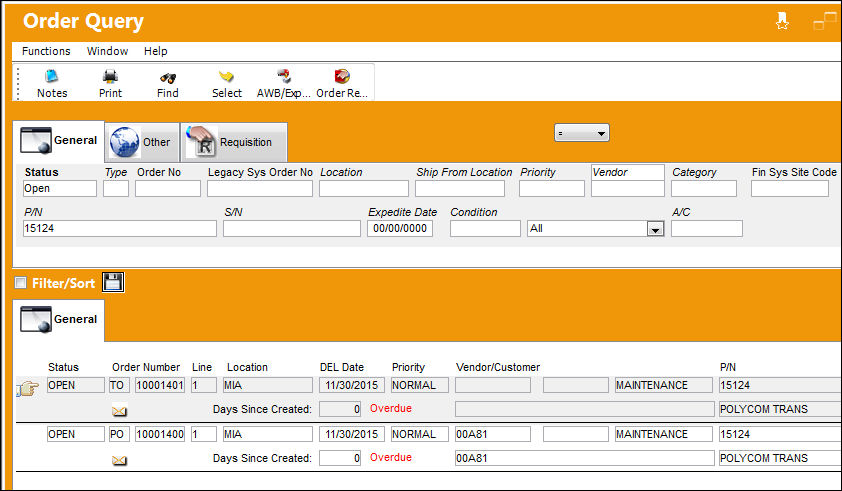Click the Category input field
842x491 pixels.
704,189
